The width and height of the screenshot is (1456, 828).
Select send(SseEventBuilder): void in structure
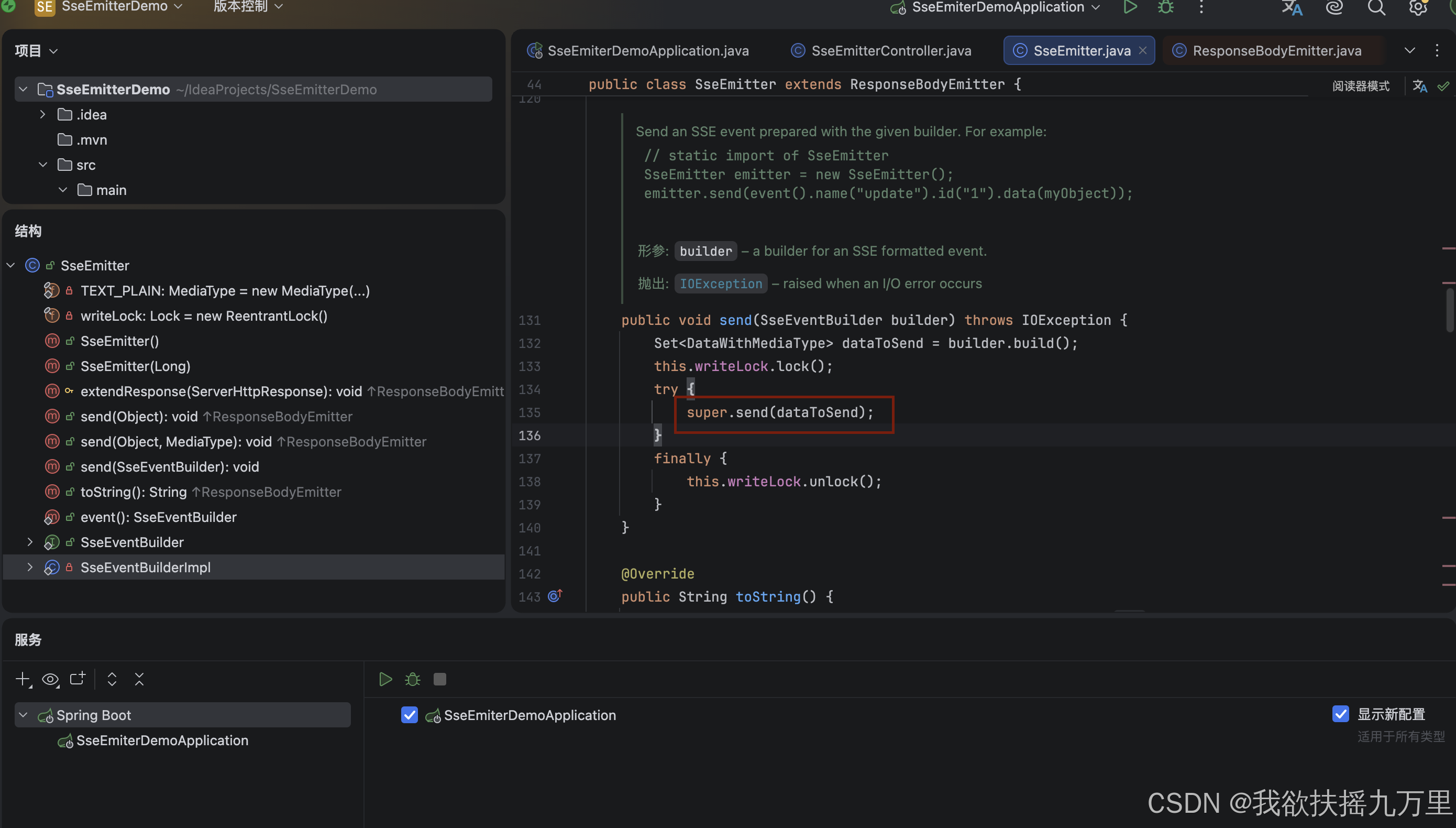[169, 467]
